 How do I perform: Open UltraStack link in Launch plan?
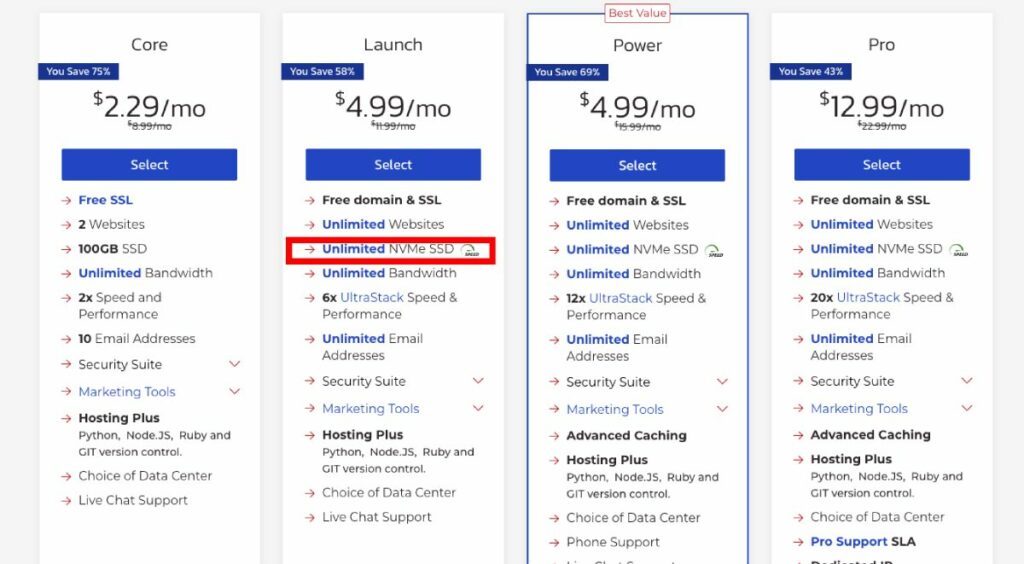coord(371,297)
